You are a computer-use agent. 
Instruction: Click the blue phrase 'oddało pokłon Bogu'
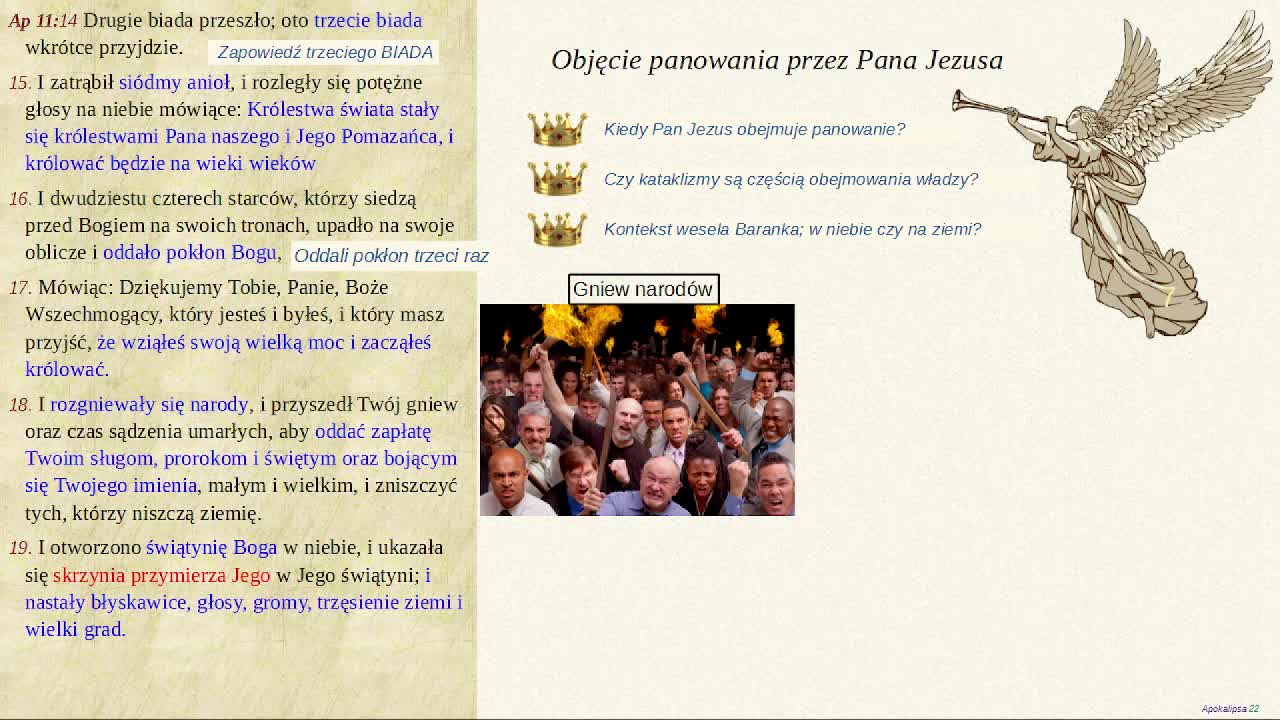click(190, 252)
